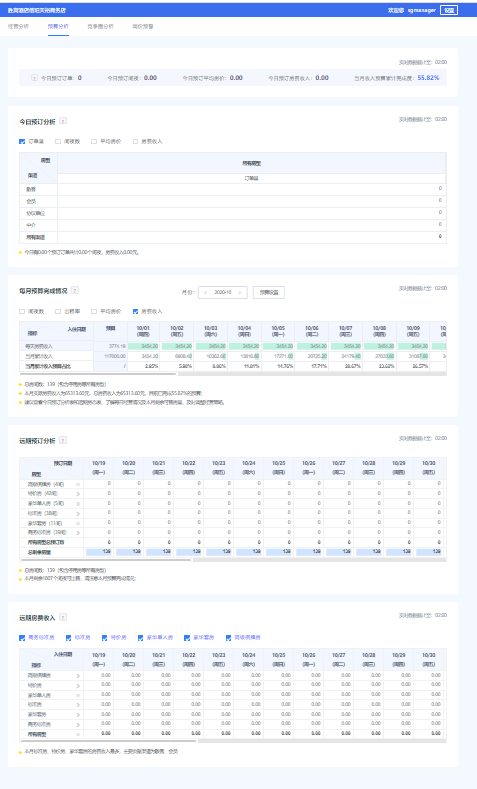Image resolution: width=477 pixels, height=789 pixels.
Task: Expand the 特价房 row in forward booking table
Action: pyautogui.click(x=78, y=494)
